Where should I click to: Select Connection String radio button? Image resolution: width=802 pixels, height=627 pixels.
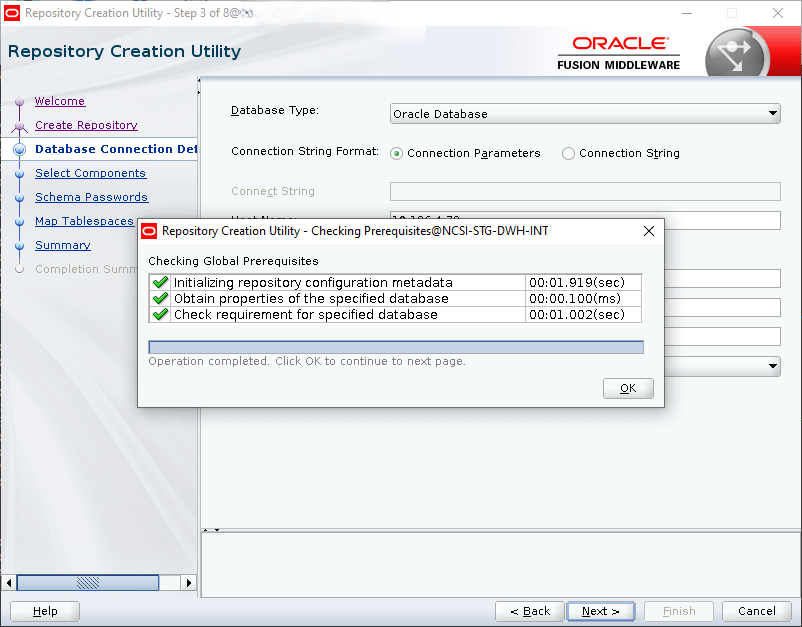[x=569, y=154]
